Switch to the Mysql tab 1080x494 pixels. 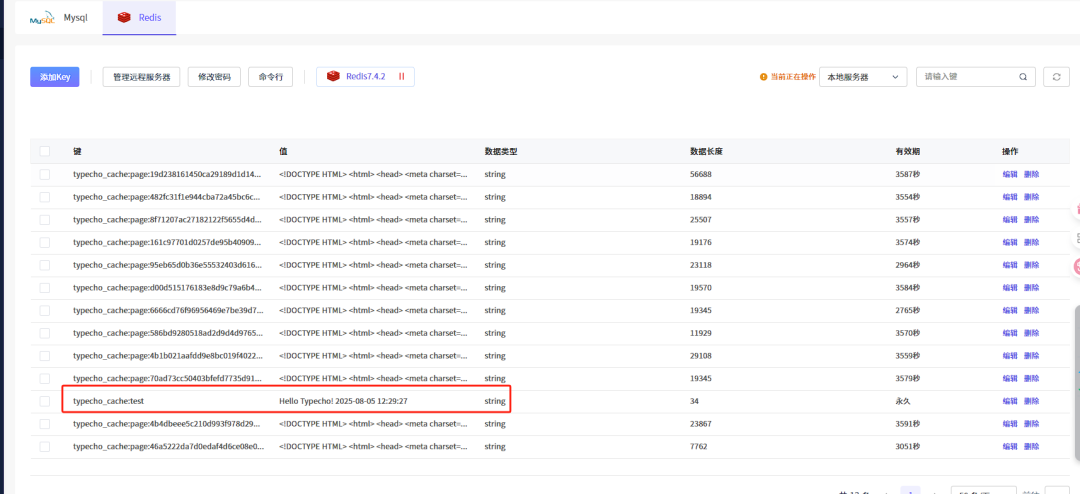point(59,18)
